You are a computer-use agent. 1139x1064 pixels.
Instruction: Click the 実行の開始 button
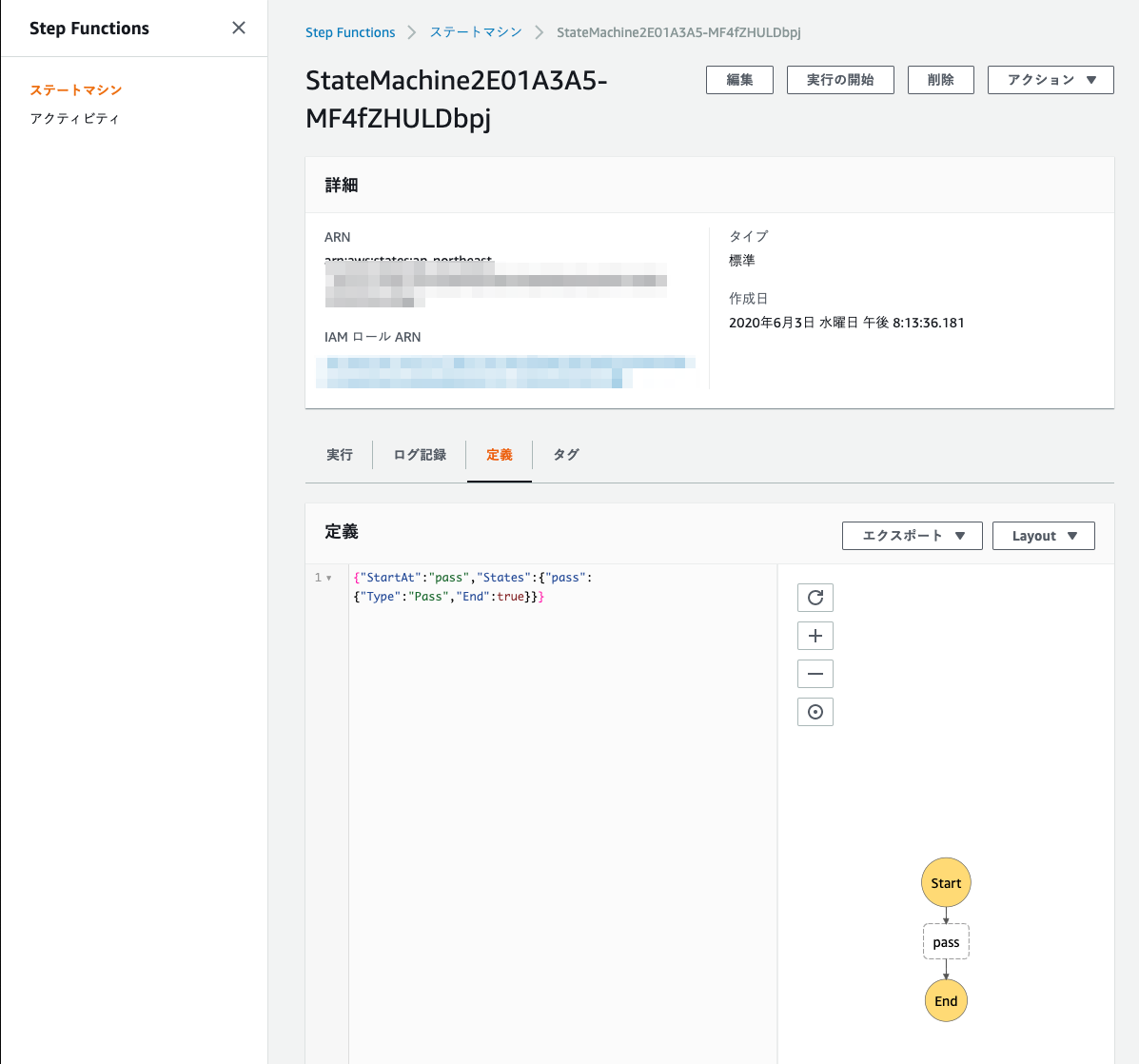(839, 80)
